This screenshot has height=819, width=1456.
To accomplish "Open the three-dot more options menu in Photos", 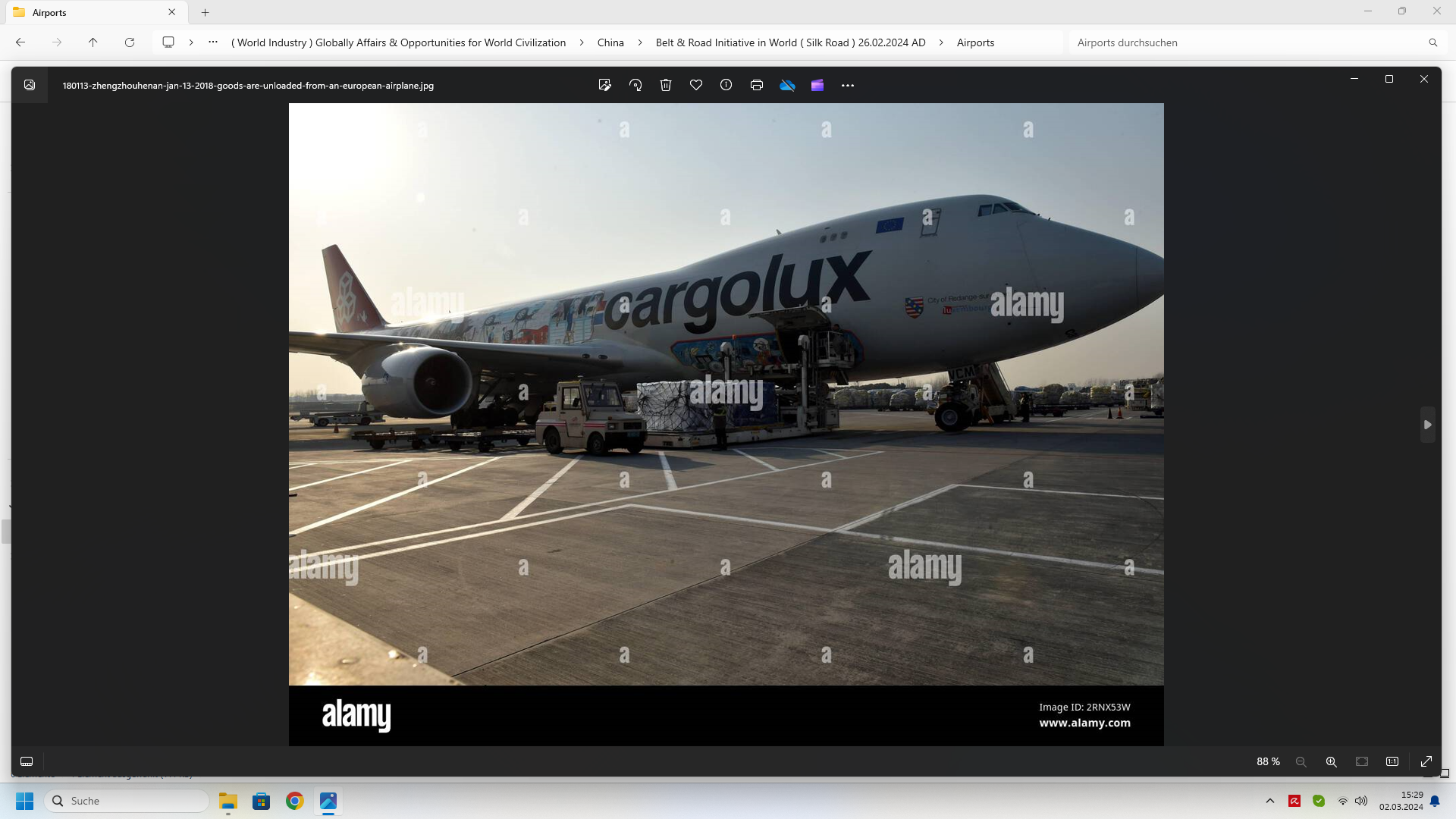I will point(848,85).
